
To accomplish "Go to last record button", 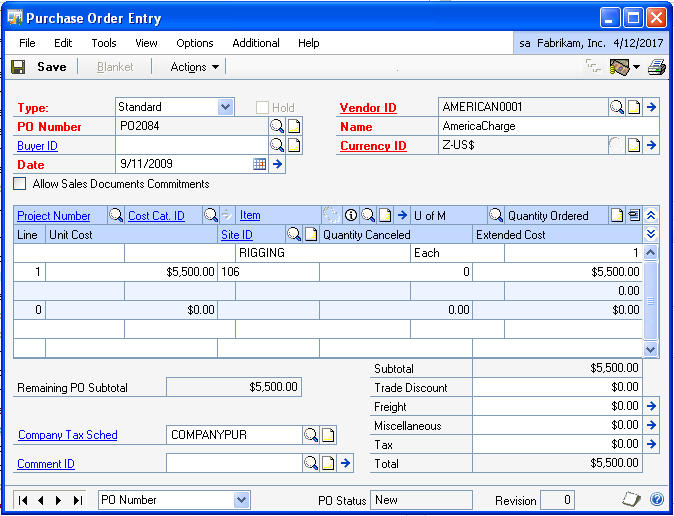I will [77, 500].
